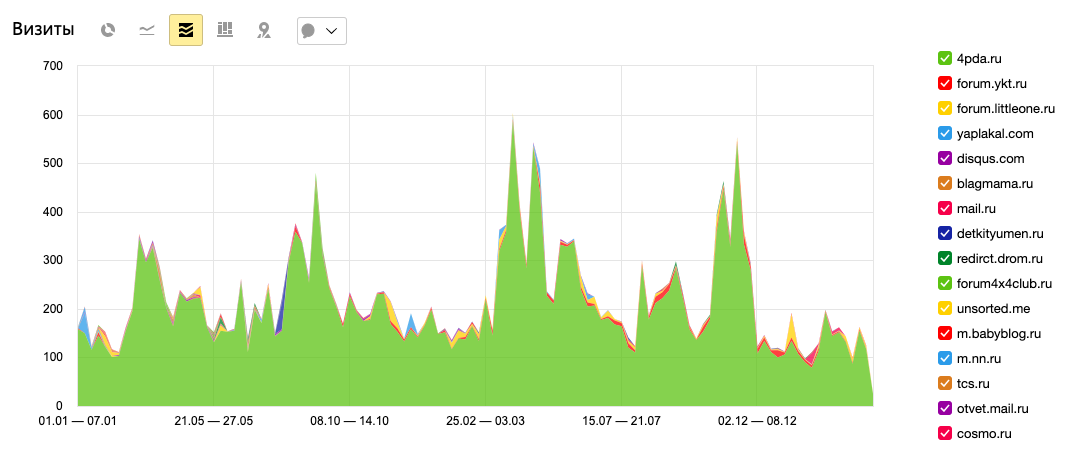Switch to line chart view
Image resolution: width=1072 pixels, height=451 pixels.
point(146,30)
